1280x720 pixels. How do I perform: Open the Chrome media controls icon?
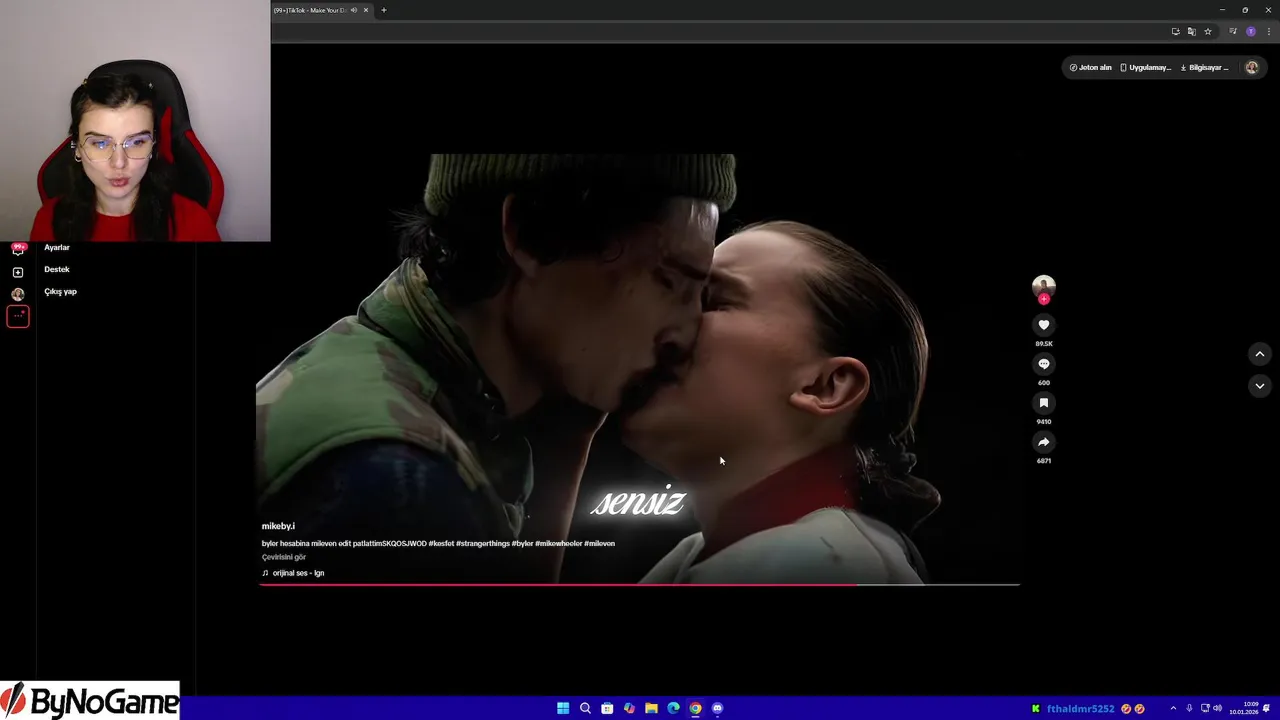(1233, 31)
